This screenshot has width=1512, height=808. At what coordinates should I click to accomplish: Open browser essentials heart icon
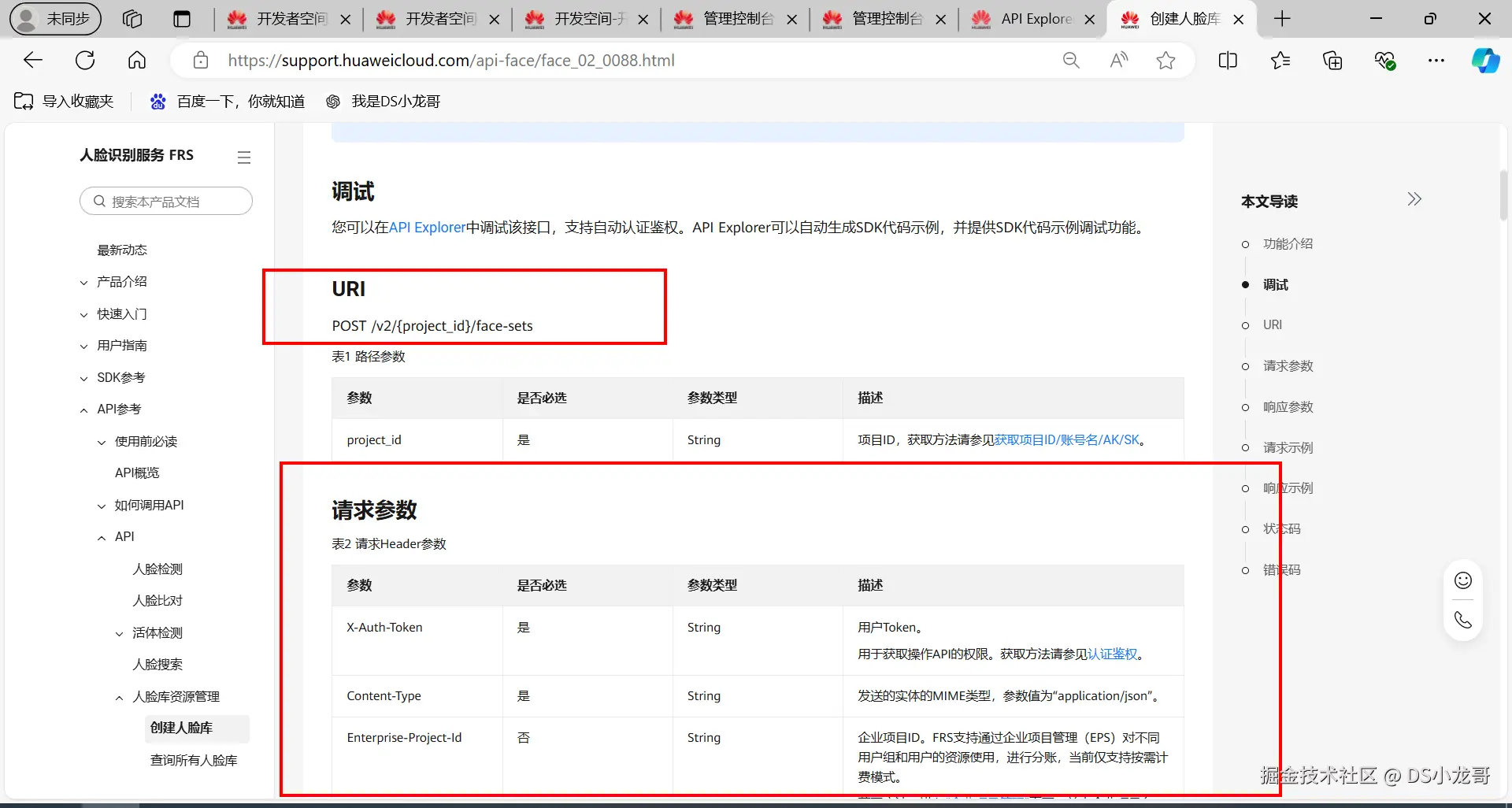point(1384,60)
